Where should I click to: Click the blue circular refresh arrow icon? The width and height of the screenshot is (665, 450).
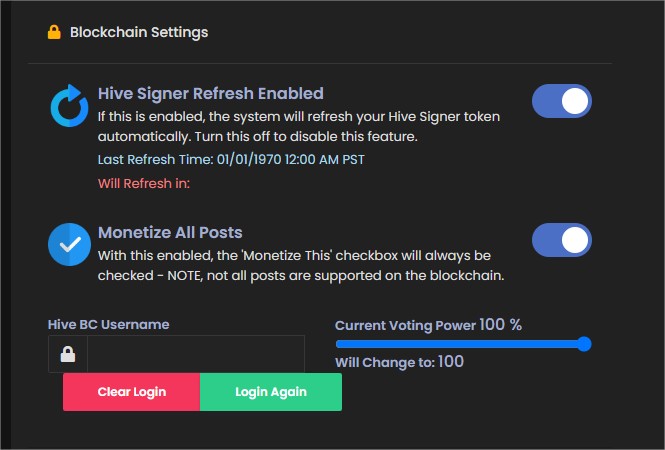(x=69, y=106)
